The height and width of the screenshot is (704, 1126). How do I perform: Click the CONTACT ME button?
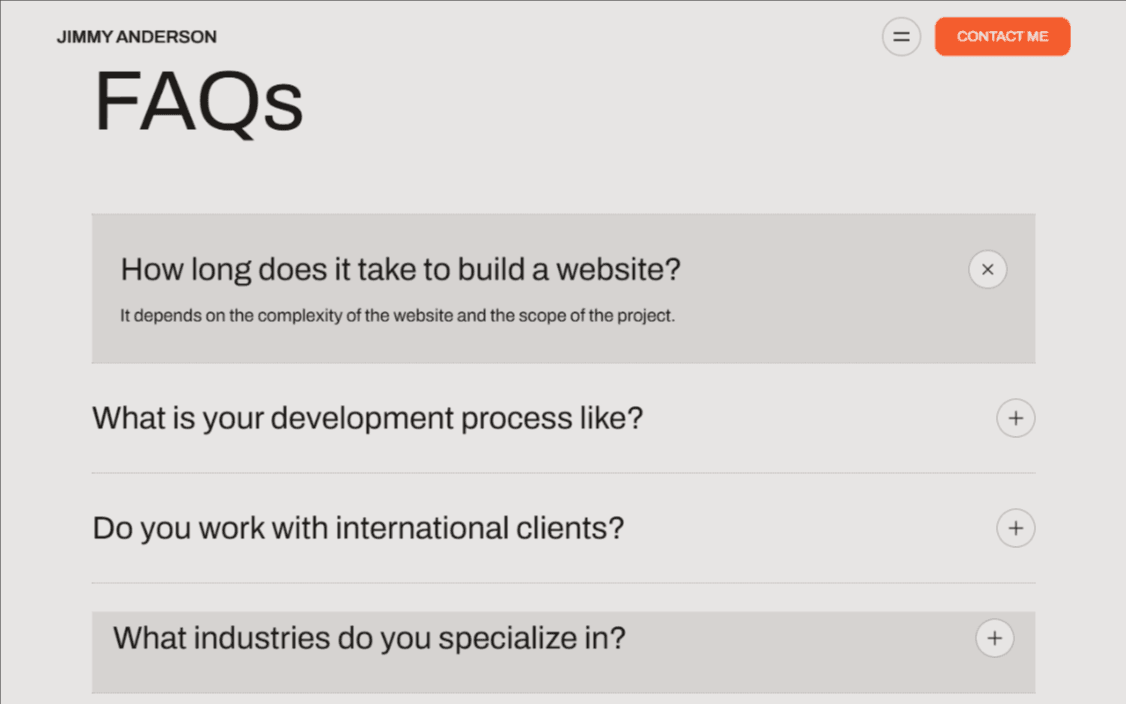pos(1002,36)
